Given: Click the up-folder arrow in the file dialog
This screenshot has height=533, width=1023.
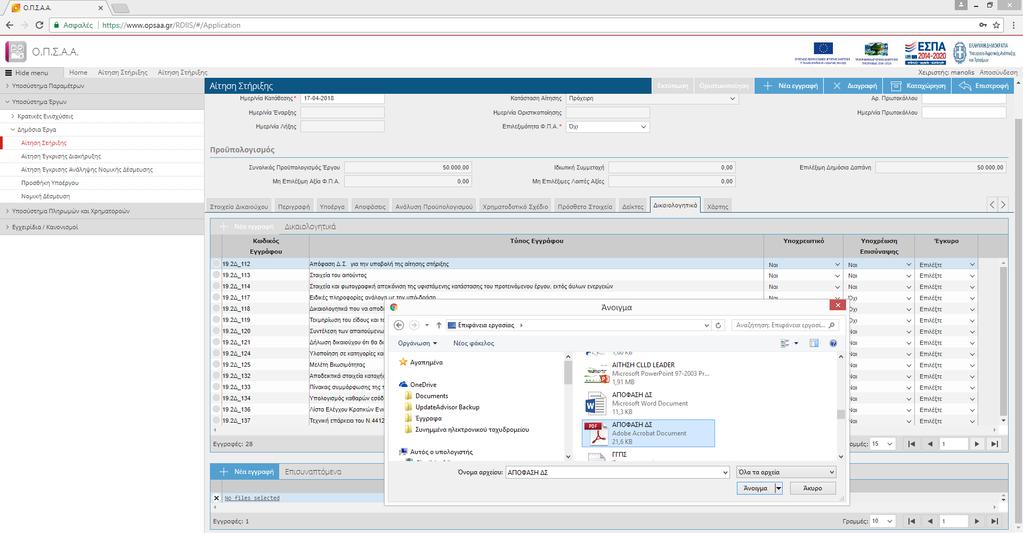Looking at the screenshot, I should tap(439, 325).
